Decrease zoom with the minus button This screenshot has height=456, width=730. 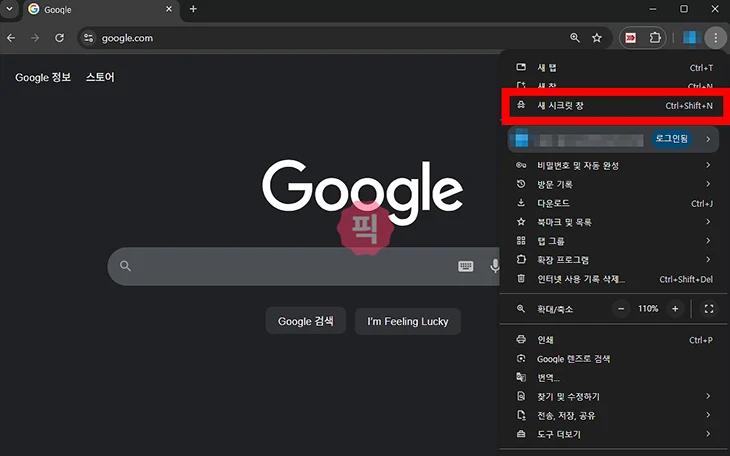click(x=621, y=309)
